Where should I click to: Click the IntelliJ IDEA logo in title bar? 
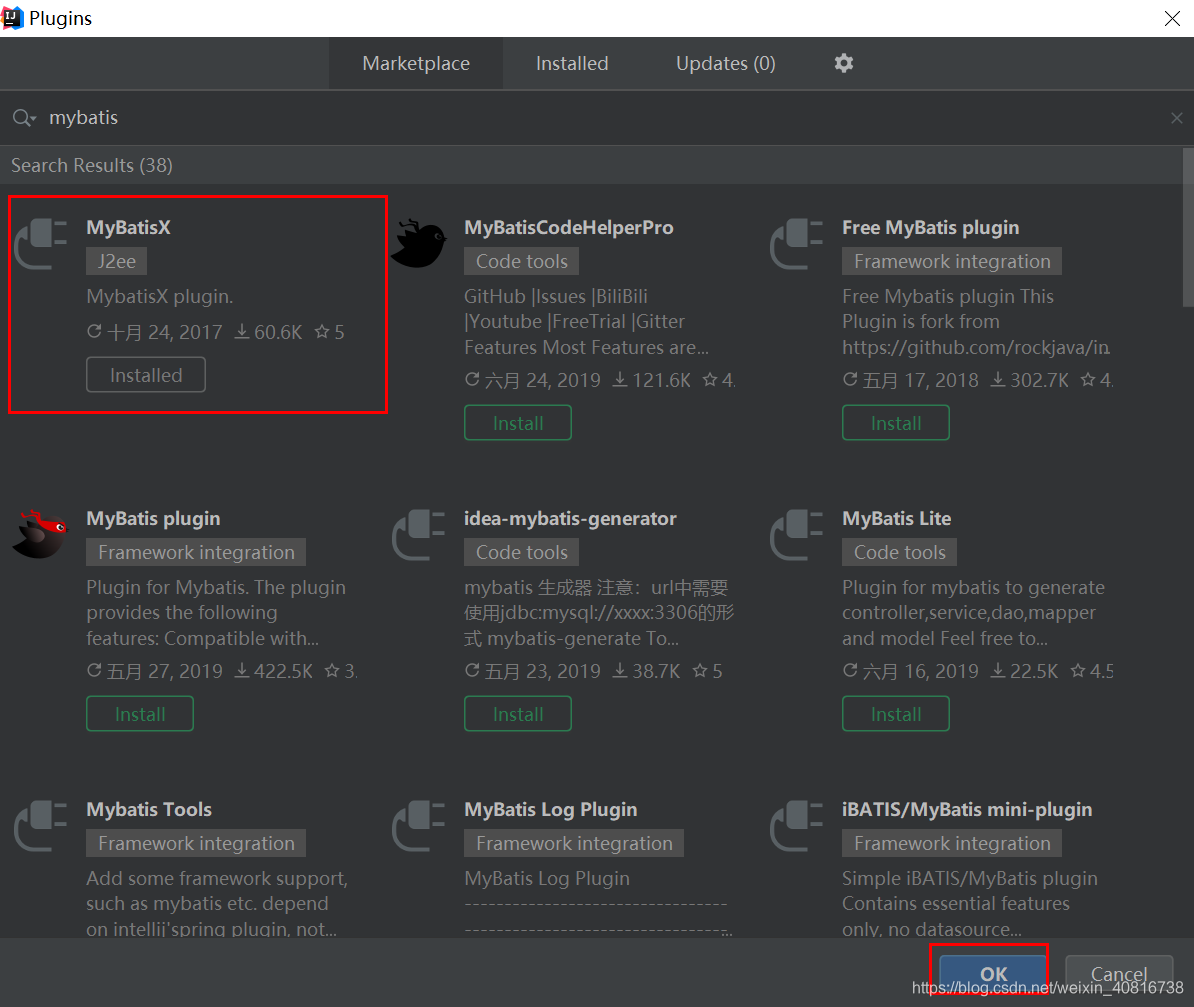[13, 18]
